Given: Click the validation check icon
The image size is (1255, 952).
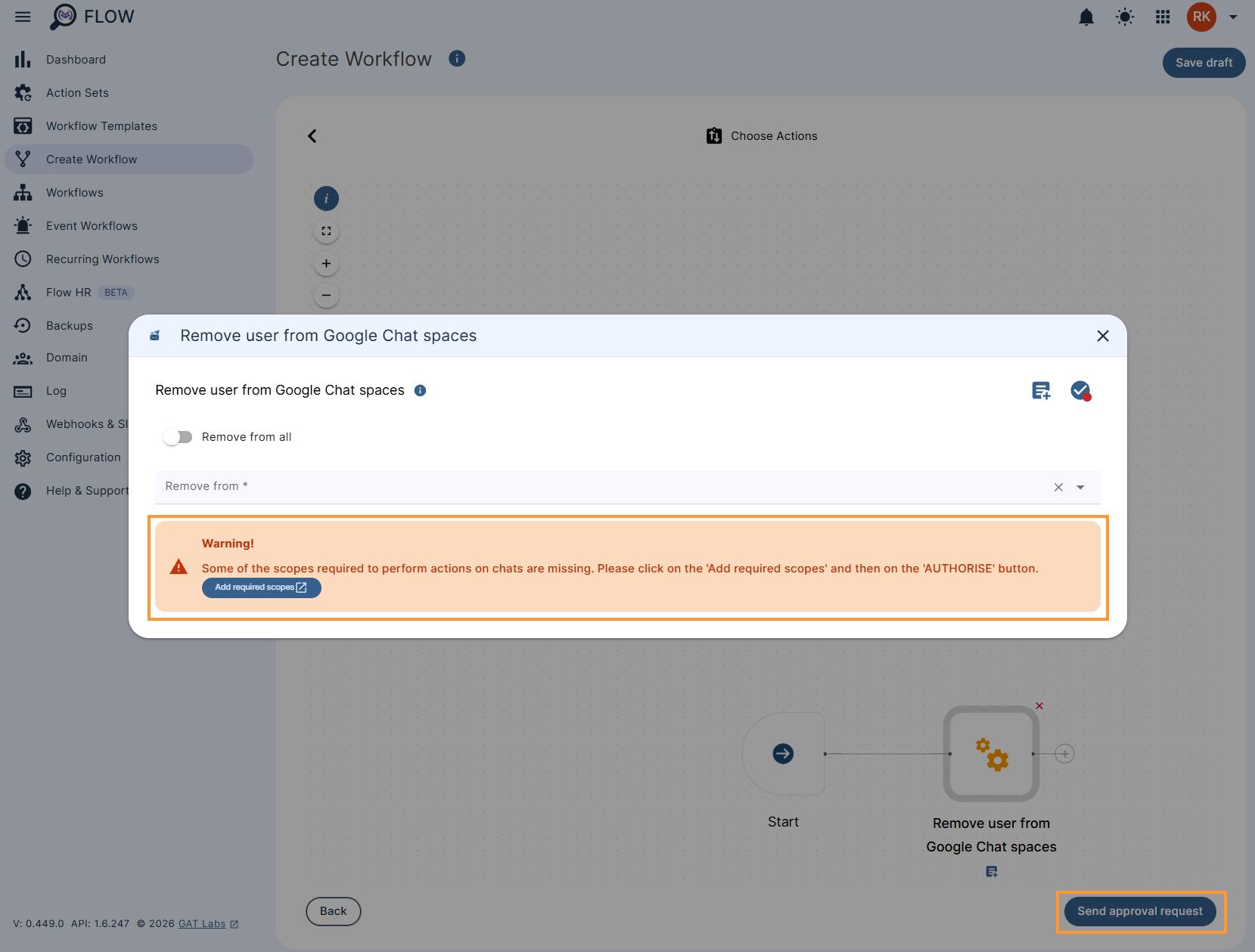Looking at the screenshot, I should [x=1081, y=391].
